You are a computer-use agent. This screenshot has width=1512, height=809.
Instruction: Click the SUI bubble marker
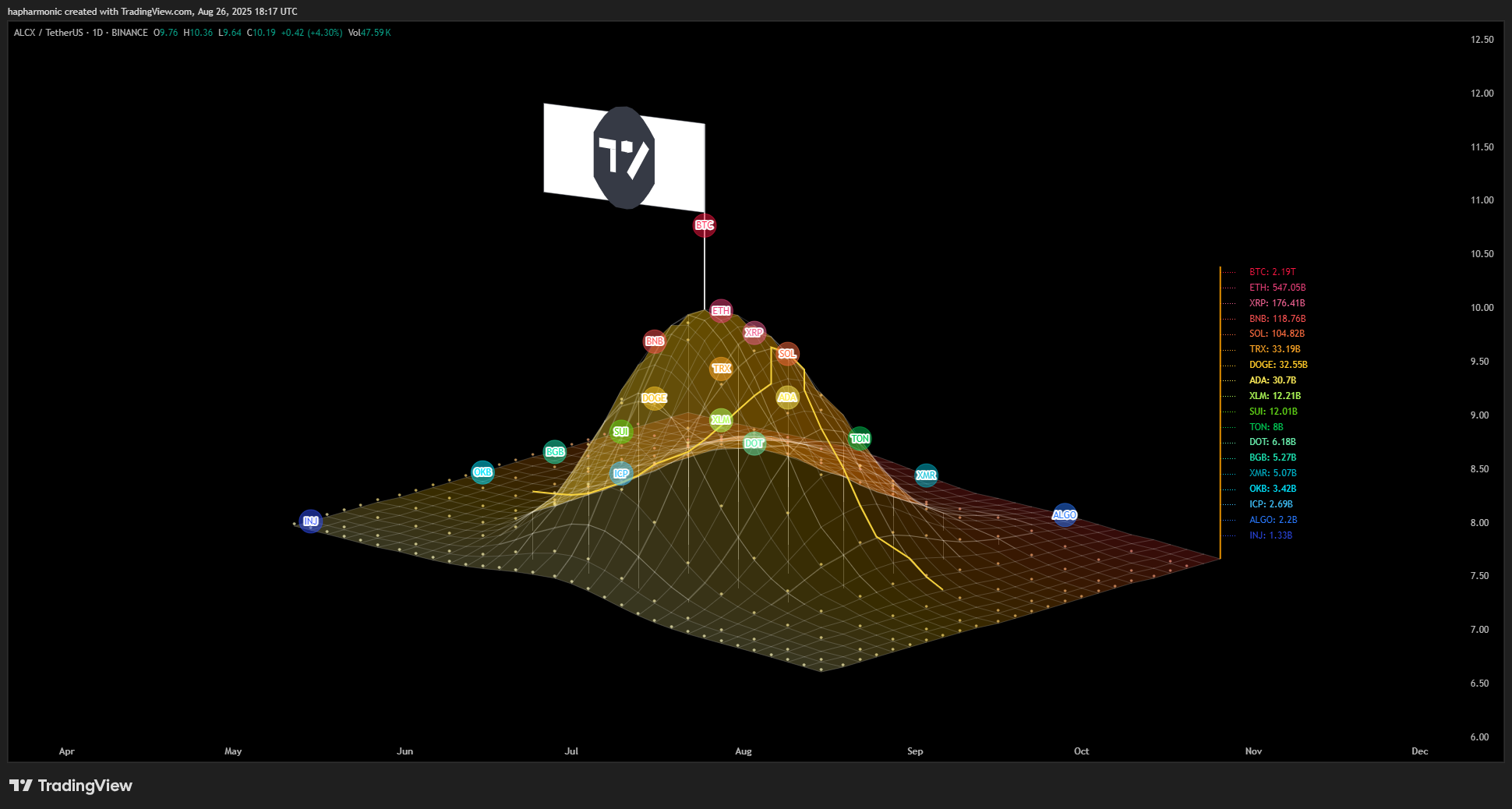[621, 432]
